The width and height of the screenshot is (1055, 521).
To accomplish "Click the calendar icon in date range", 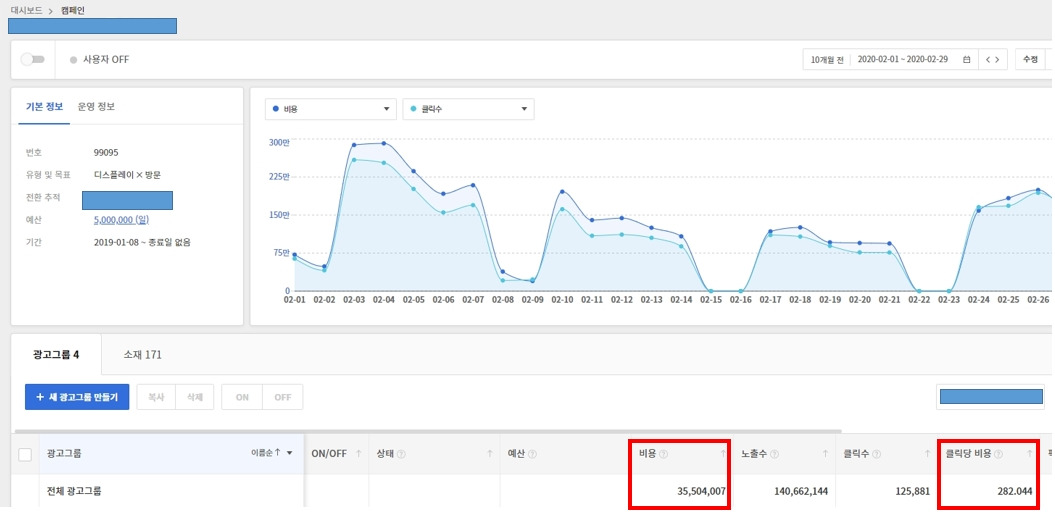I will coord(967,59).
